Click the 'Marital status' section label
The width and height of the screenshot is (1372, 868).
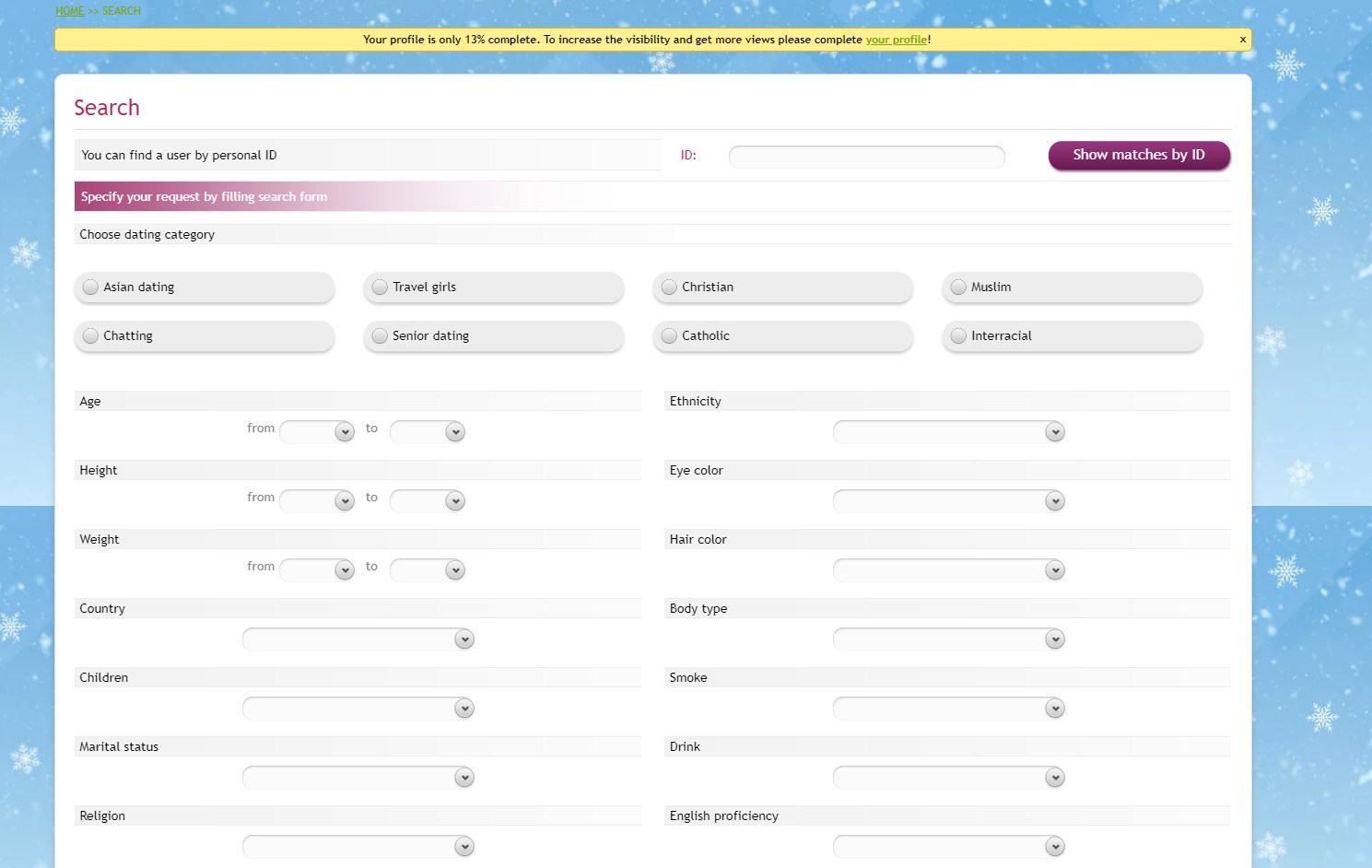click(x=119, y=746)
